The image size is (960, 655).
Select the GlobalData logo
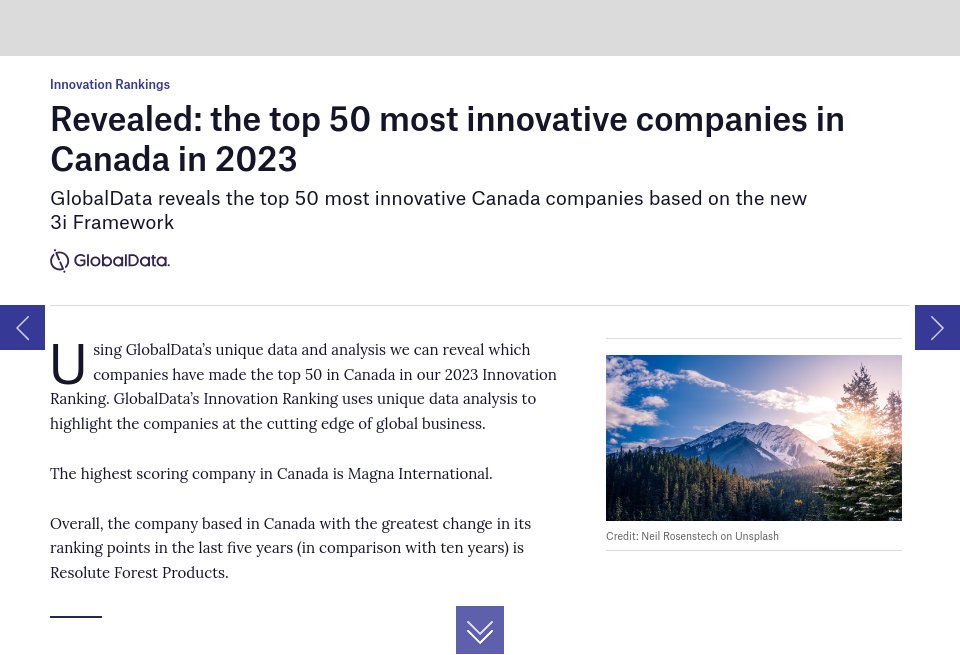[109, 260]
